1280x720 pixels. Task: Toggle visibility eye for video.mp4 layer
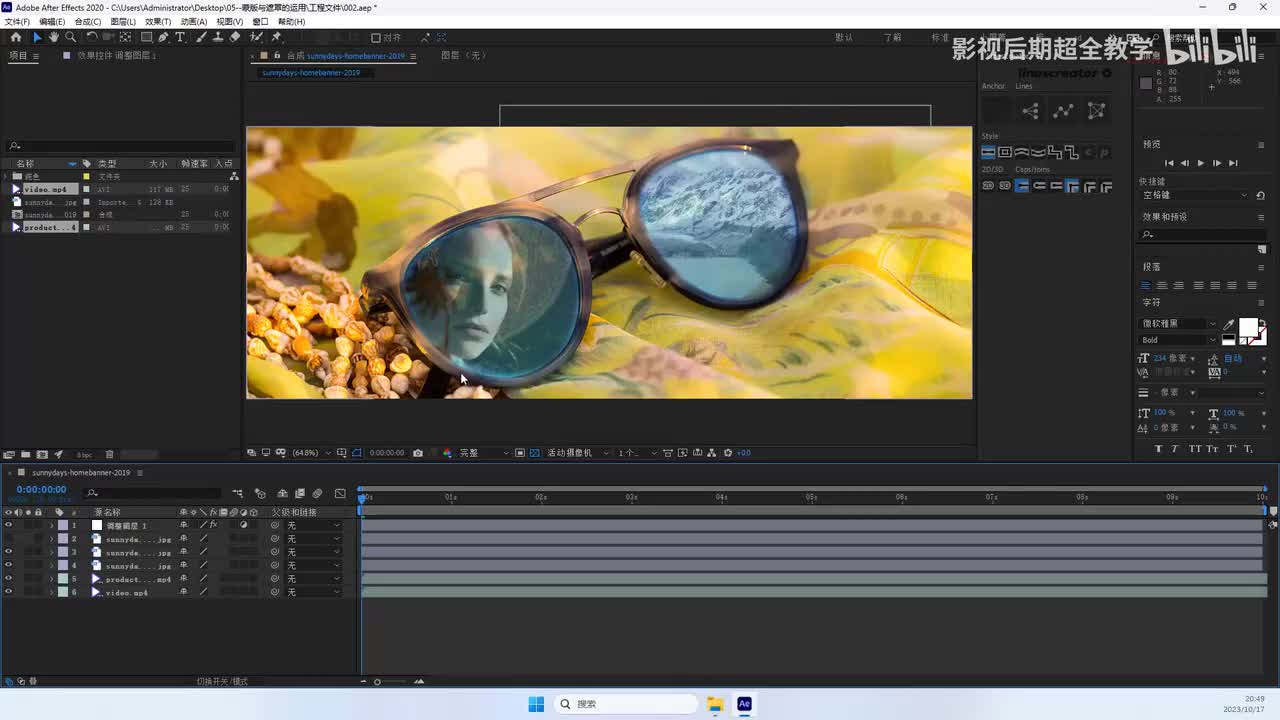(x=8, y=592)
